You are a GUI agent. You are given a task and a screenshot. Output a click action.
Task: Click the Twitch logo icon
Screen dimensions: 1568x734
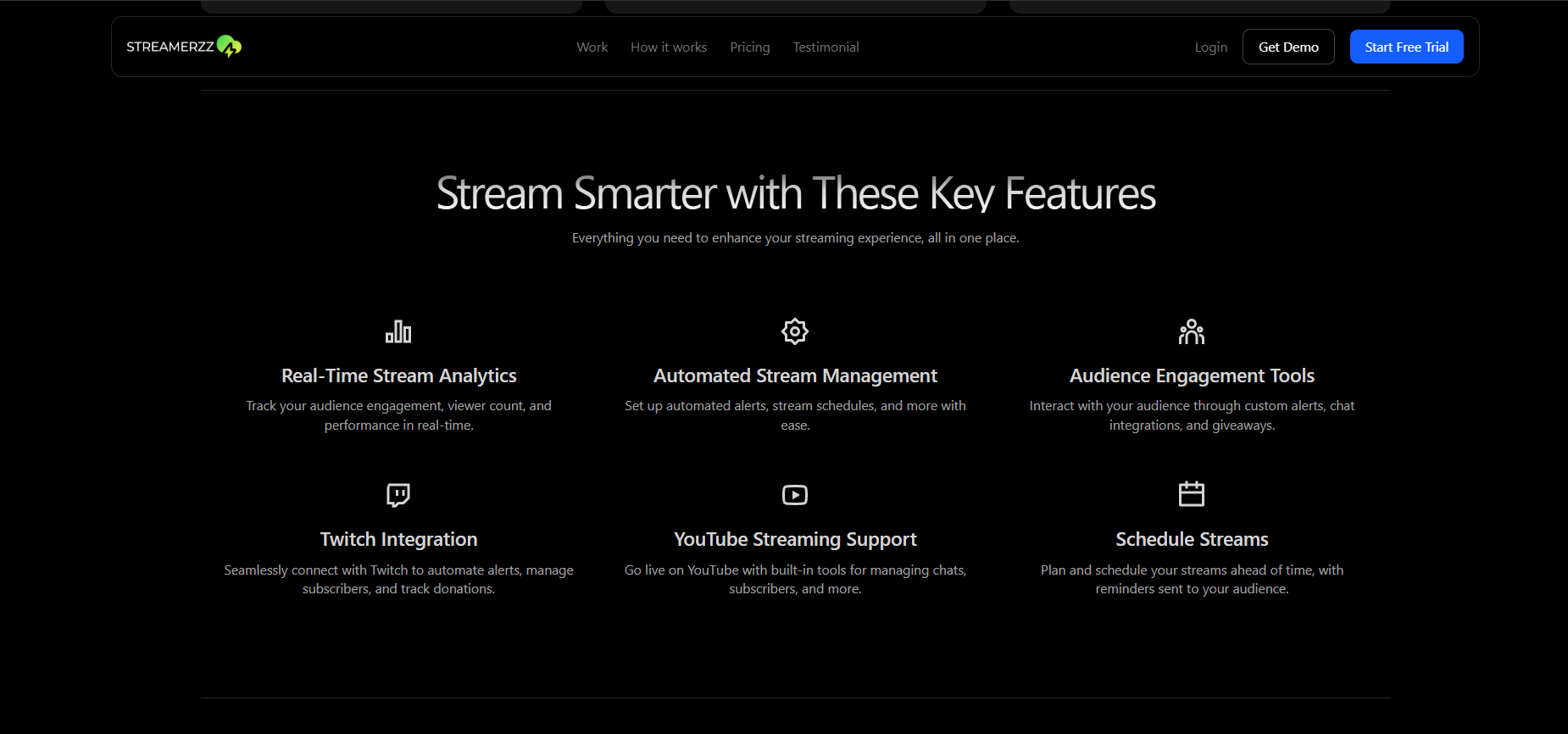(398, 495)
